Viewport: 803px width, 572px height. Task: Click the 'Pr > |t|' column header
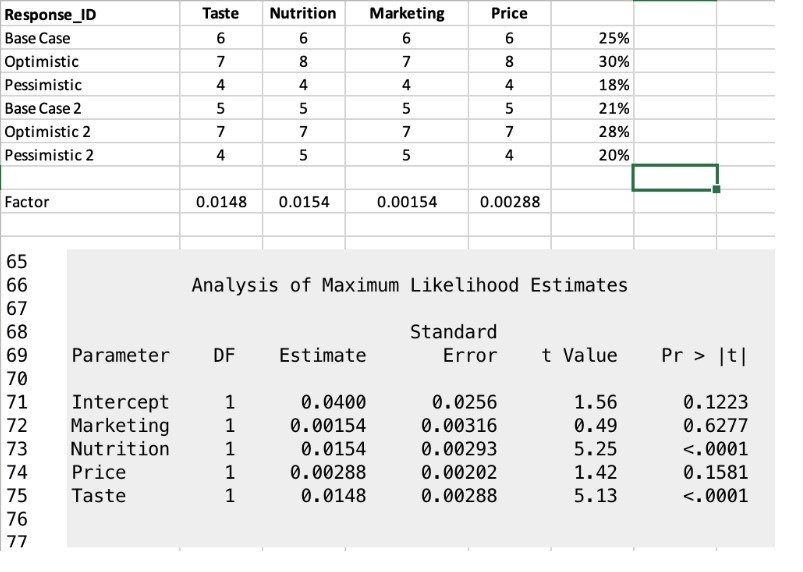click(x=705, y=355)
